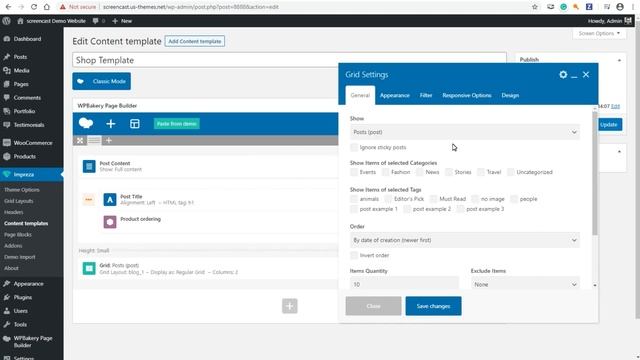
Task: Open the Show dropdown Posts (post)
Action: pos(464,132)
